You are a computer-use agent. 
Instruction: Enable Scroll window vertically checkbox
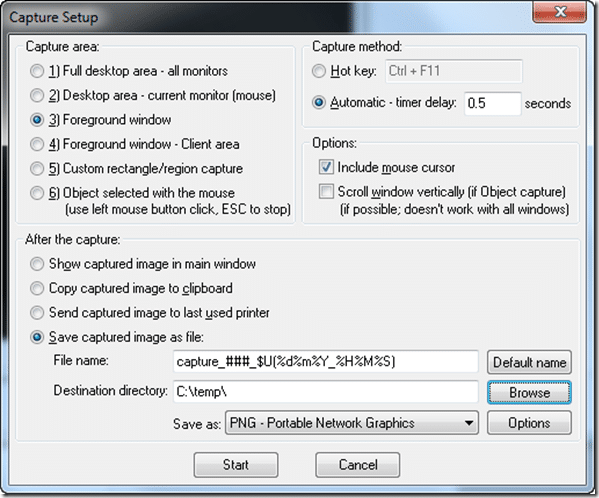(x=326, y=191)
